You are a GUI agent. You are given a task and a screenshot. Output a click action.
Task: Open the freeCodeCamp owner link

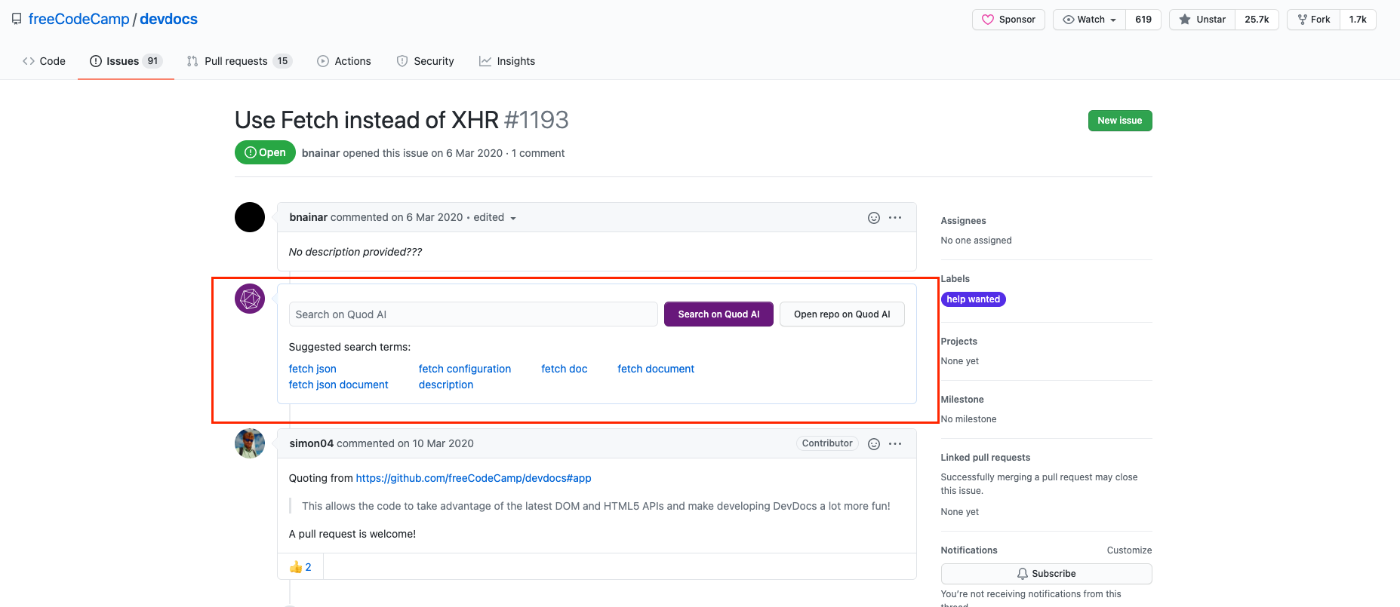[79, 18]
